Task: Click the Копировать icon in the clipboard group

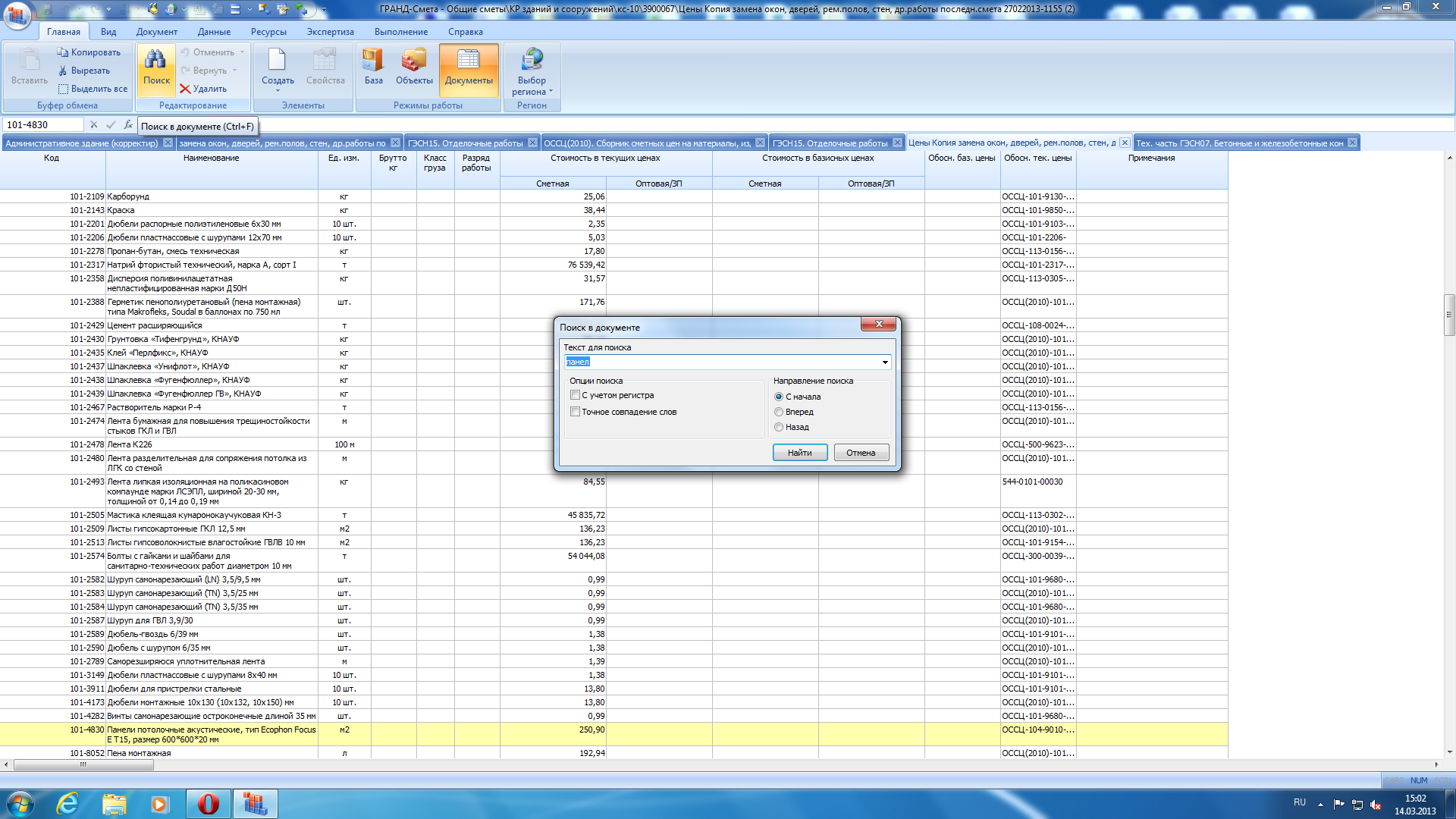Action: (63, 52)
